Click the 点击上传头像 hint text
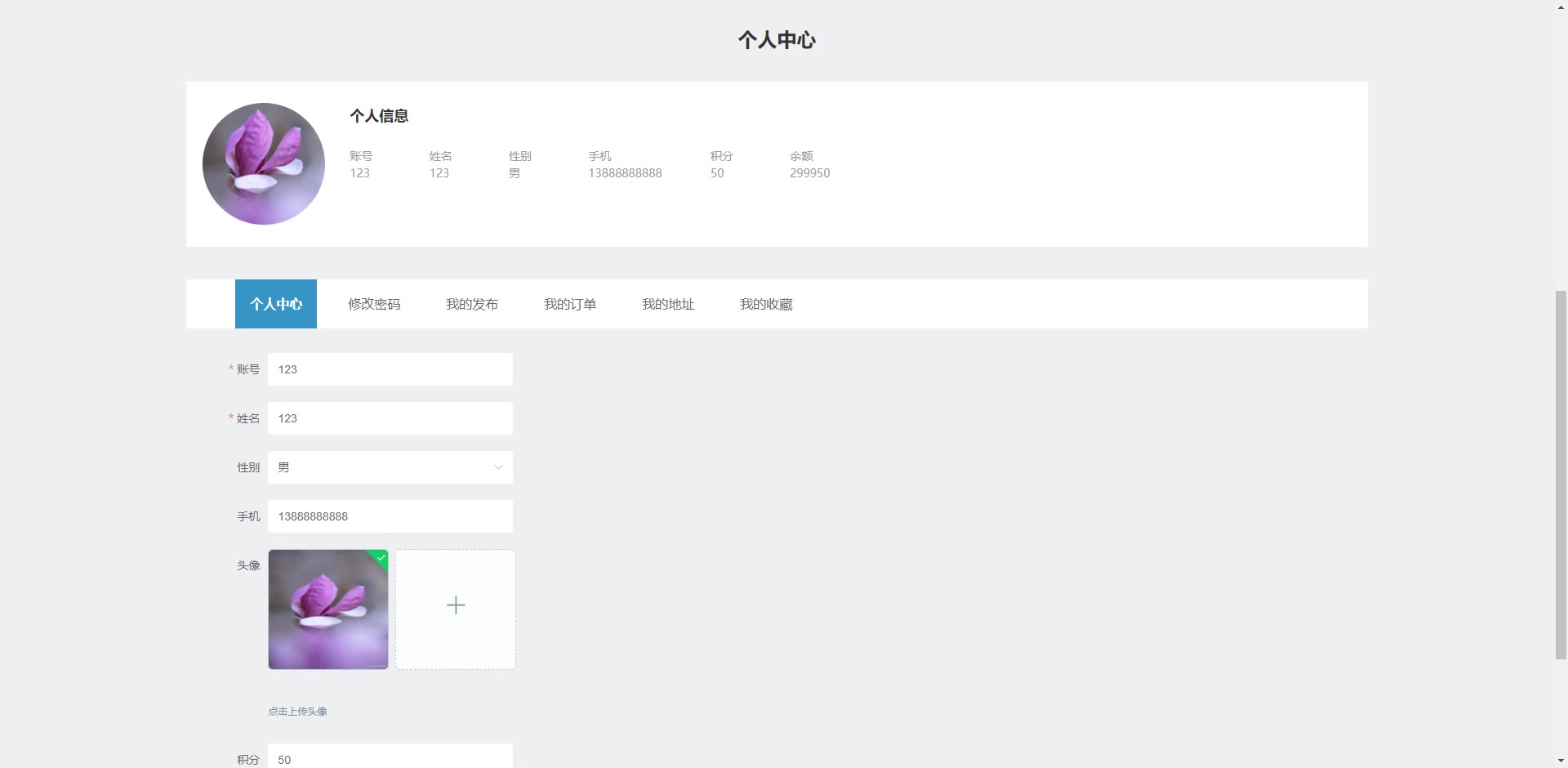This screenshot has height=768, width=1568. 297,712
